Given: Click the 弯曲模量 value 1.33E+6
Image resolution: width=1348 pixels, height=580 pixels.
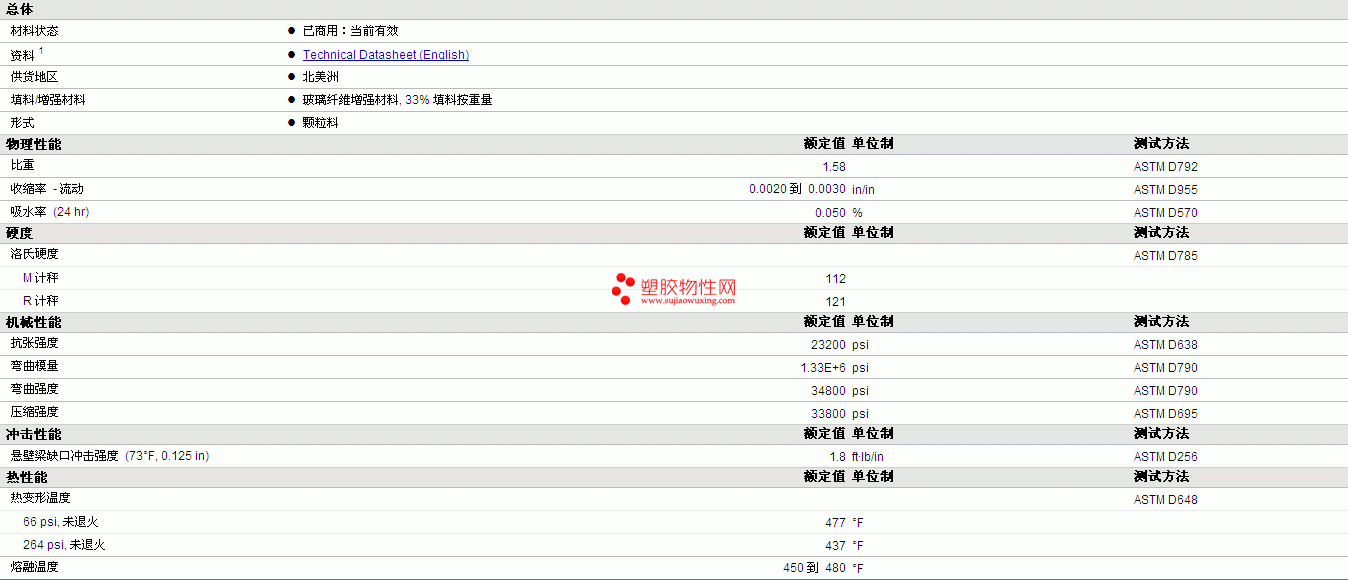Looking at the screenshot, I should pyautogui.click(x=823, y=368).
